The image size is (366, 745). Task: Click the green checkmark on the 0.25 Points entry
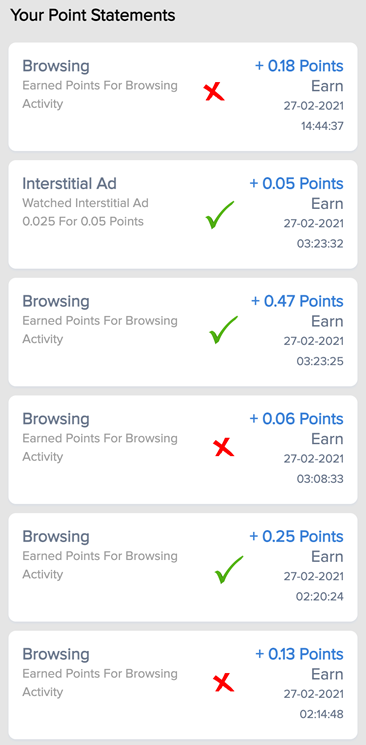coord(229,569)
